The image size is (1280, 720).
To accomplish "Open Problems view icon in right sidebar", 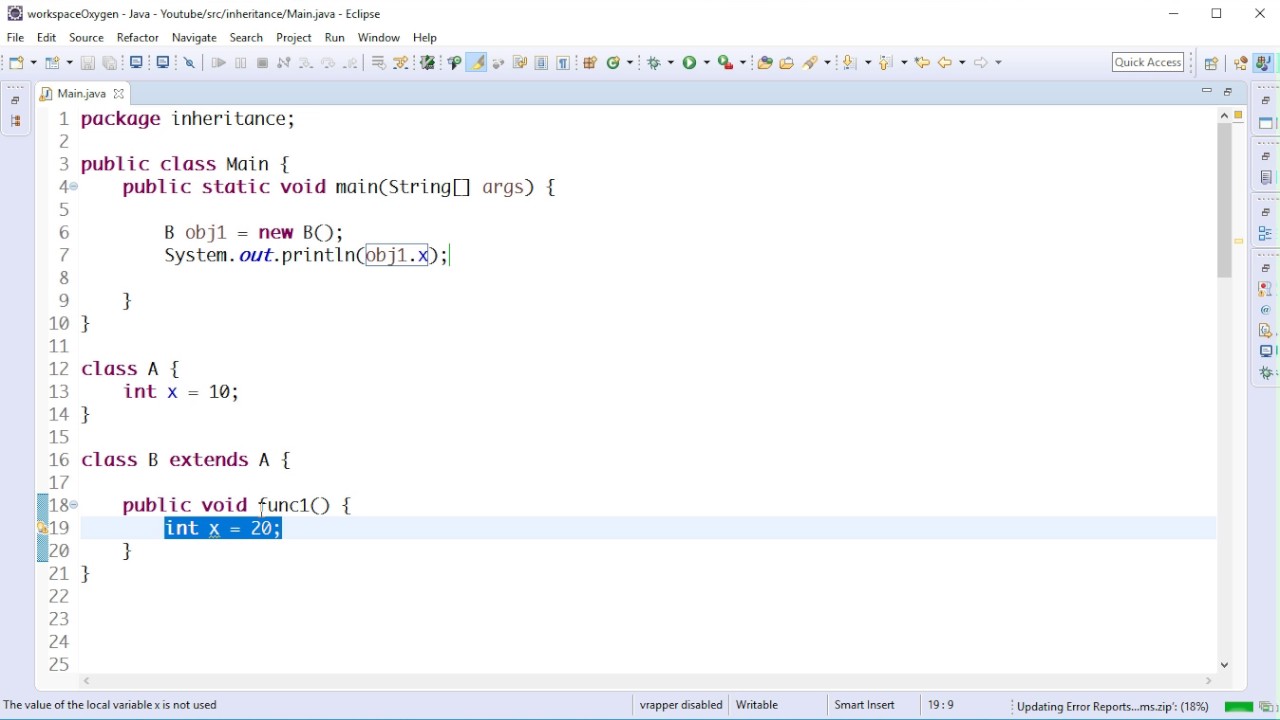I will pos(1266,289).
